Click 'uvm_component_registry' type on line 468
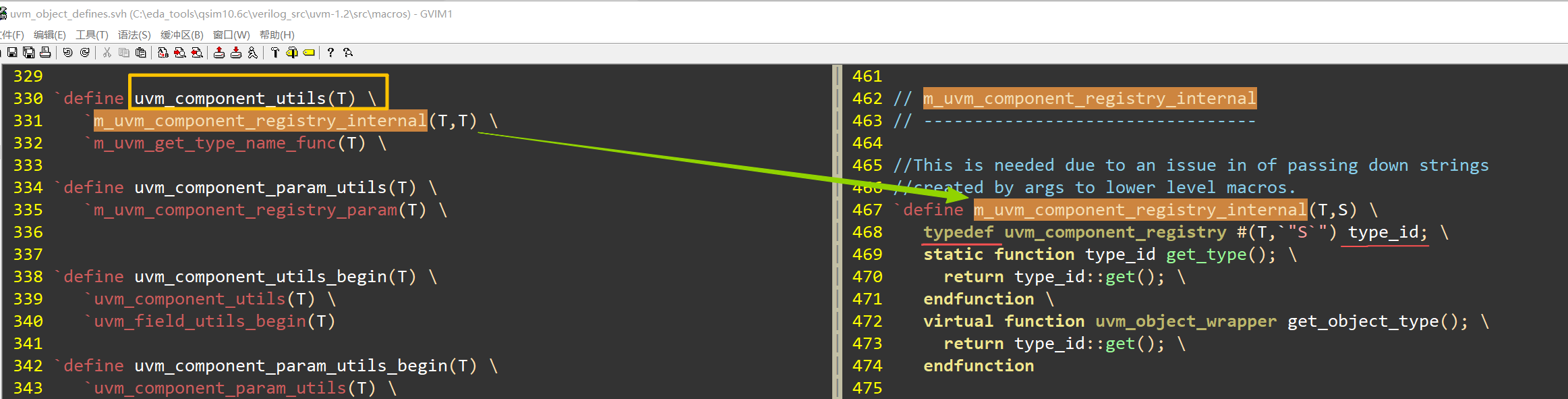1568x399 pixels. pos(1115,232)
